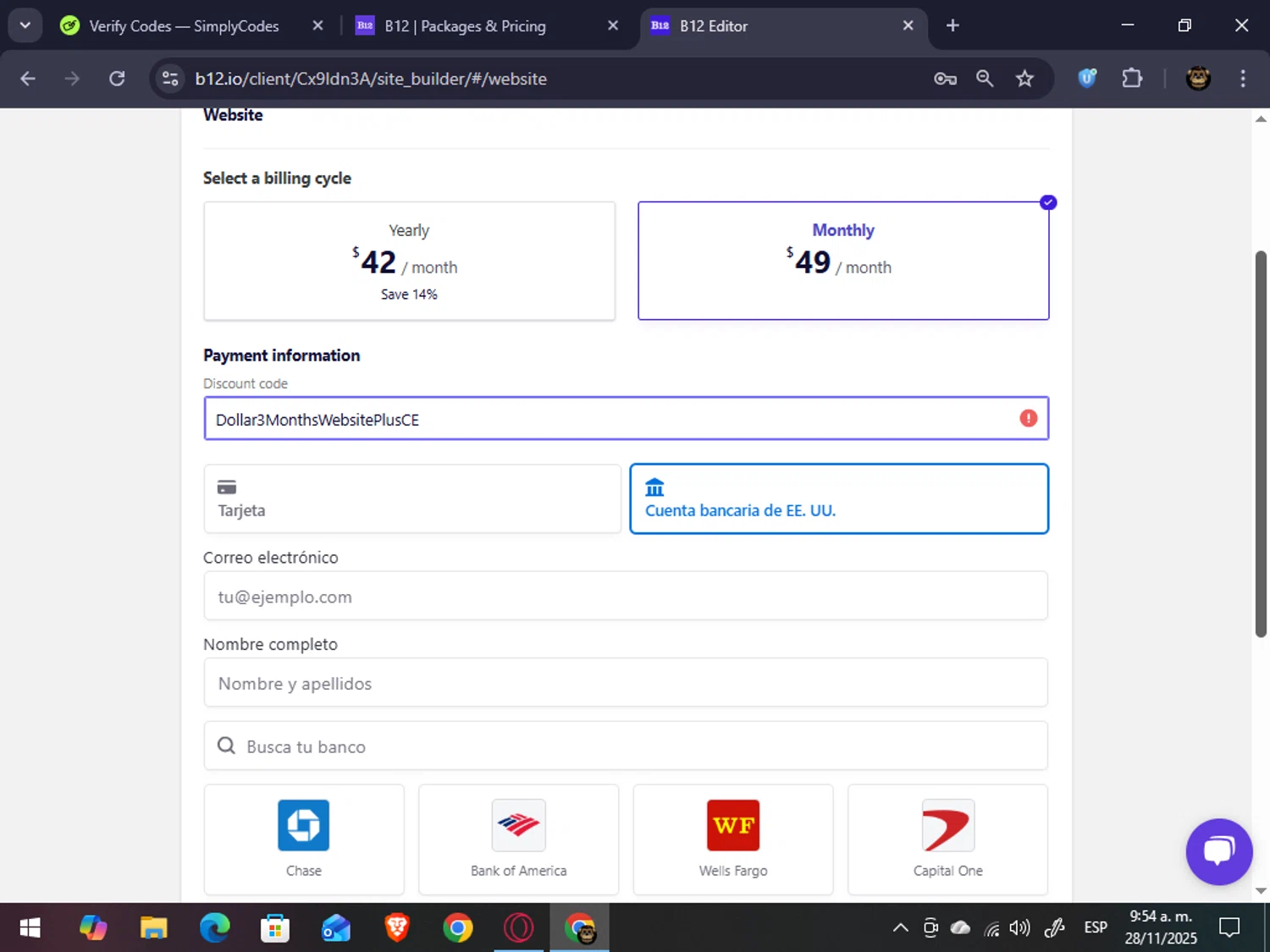Open the monkey profile avatar
The image size is (1270, 952).
pos(1198,79)
